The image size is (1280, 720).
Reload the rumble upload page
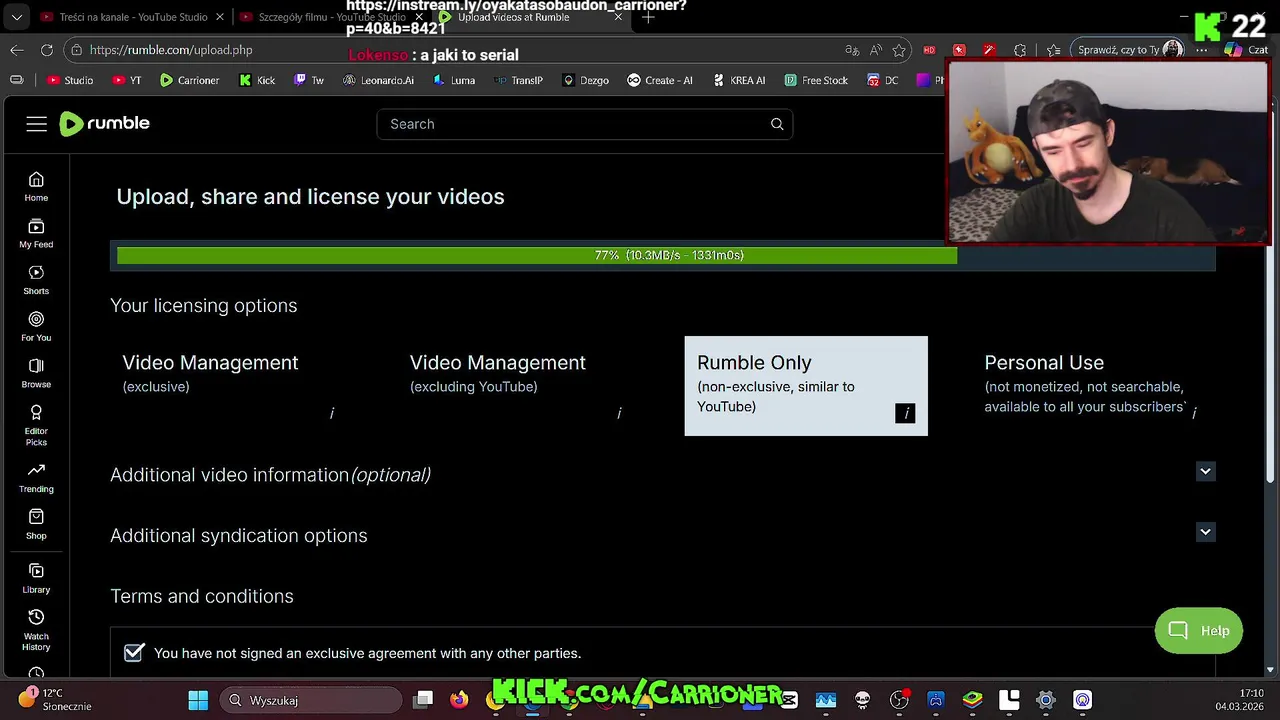pyautogui.click(x=47, y=50)
